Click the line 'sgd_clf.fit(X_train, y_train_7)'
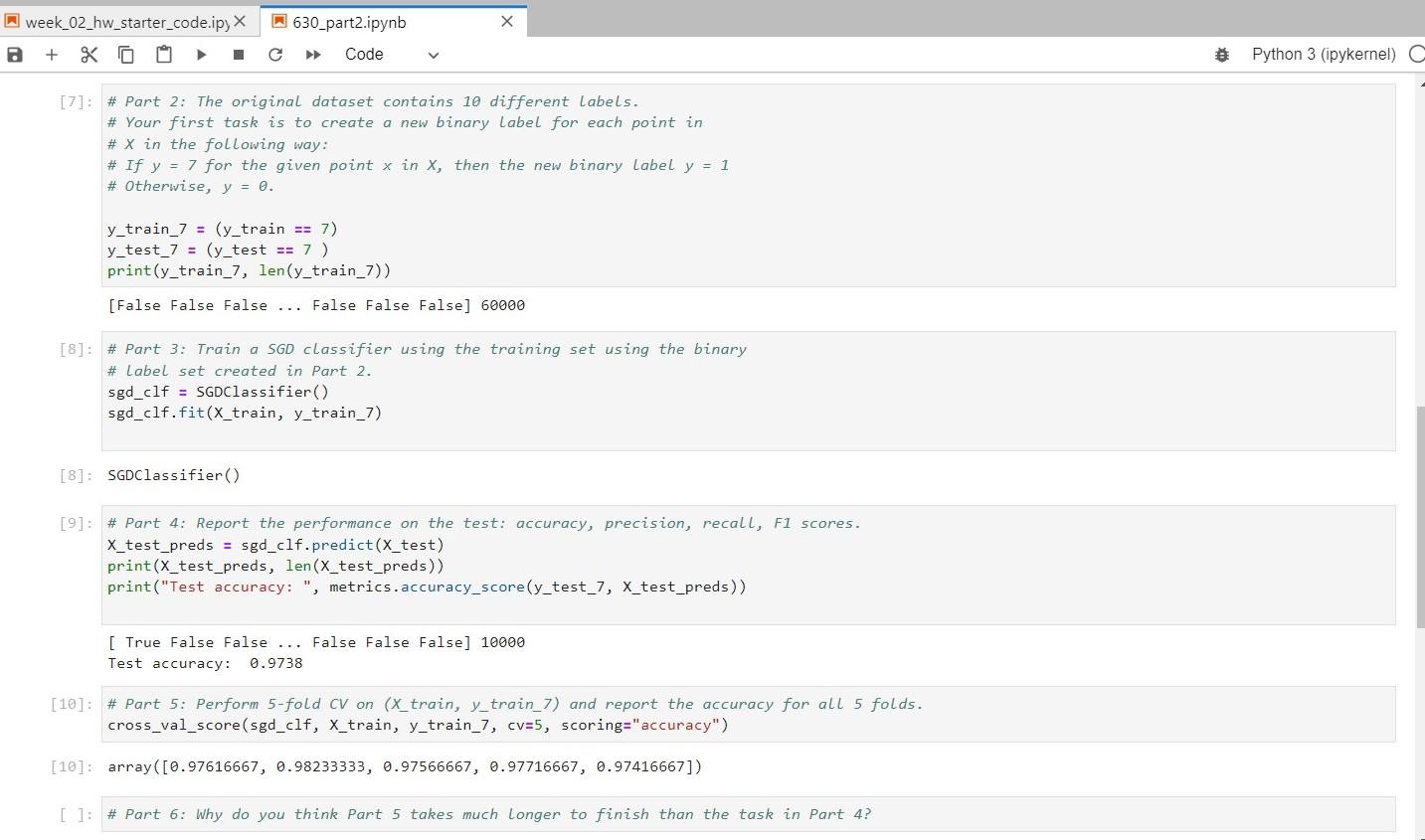The width and height of the screenshot is (1425, 840). (x=245, y=413)
